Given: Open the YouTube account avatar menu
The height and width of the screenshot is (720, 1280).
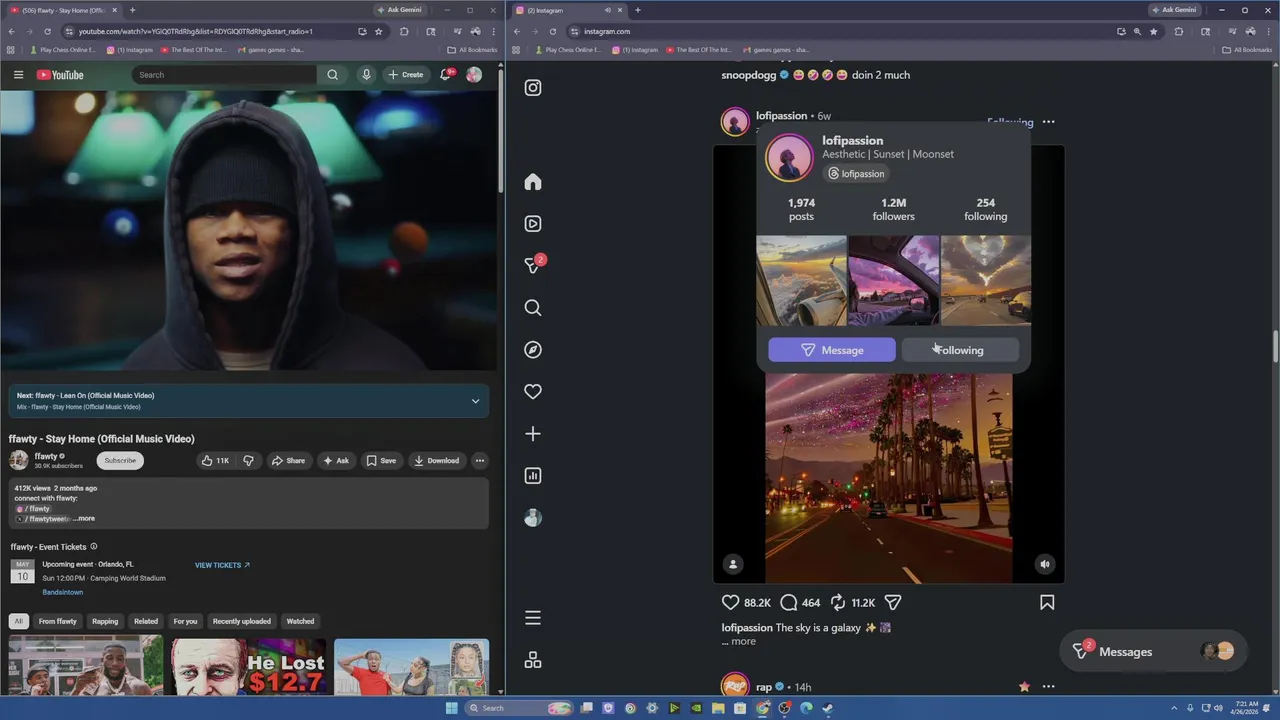Looking at the screenshot, I should [x=474, y=75].
